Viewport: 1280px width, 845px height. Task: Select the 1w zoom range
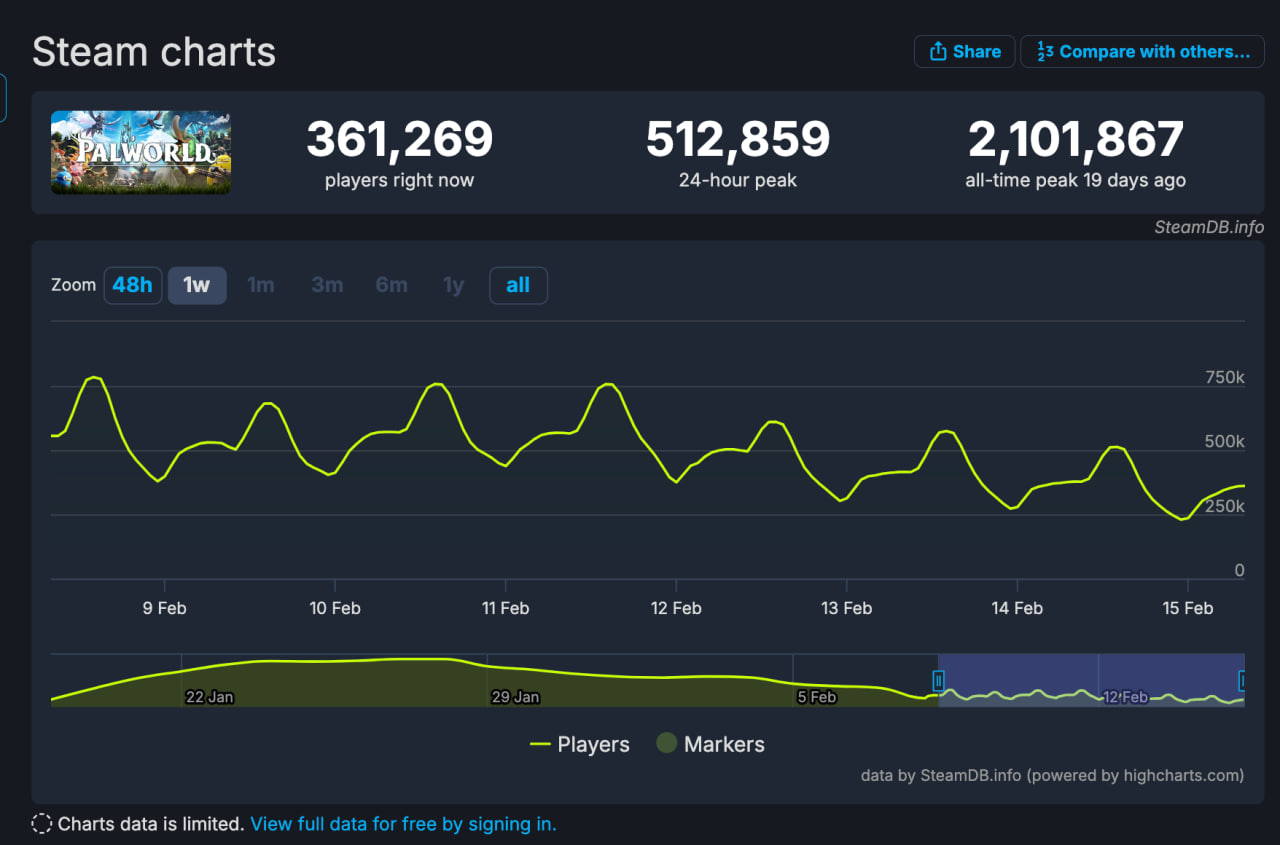click(197, 285)
